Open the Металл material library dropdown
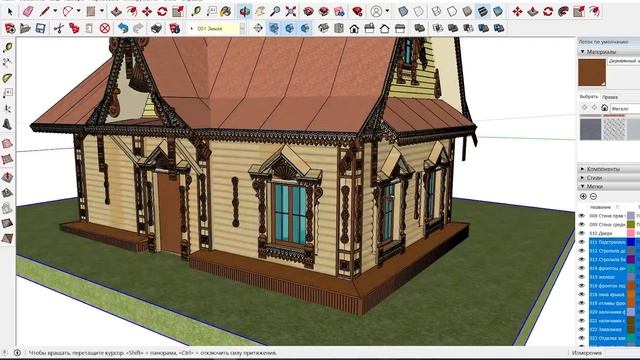The height and width of the screenshot is (360, 640). [x=625, y=108]
